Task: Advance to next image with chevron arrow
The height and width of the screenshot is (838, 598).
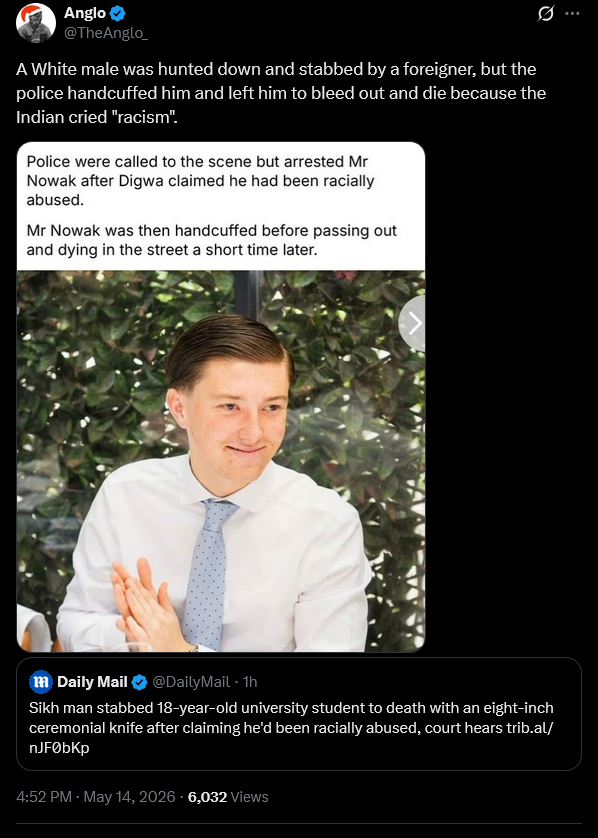Action: (414, 323)
